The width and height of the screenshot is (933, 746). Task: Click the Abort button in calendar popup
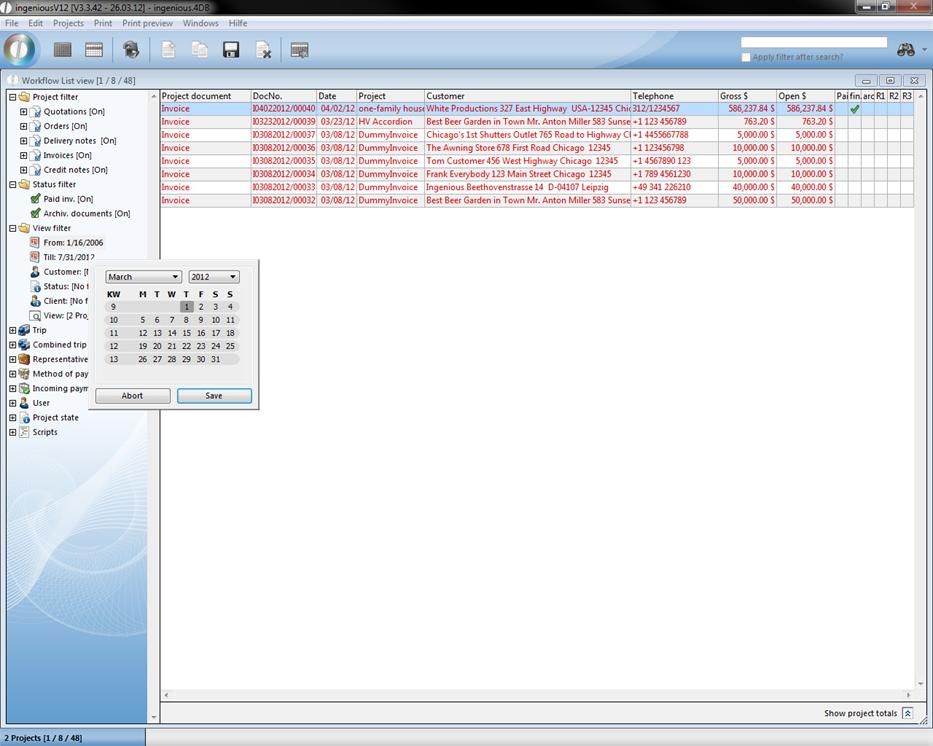point(132,396)
